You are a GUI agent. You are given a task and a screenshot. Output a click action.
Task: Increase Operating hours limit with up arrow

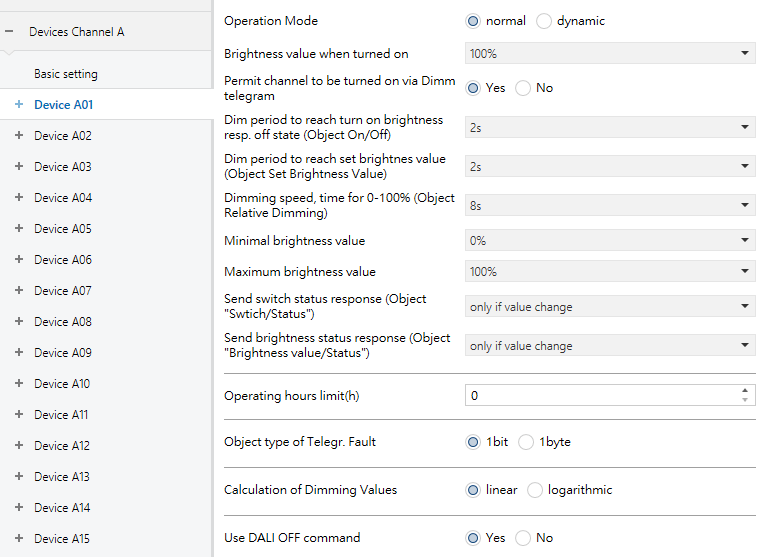(745, 390)
